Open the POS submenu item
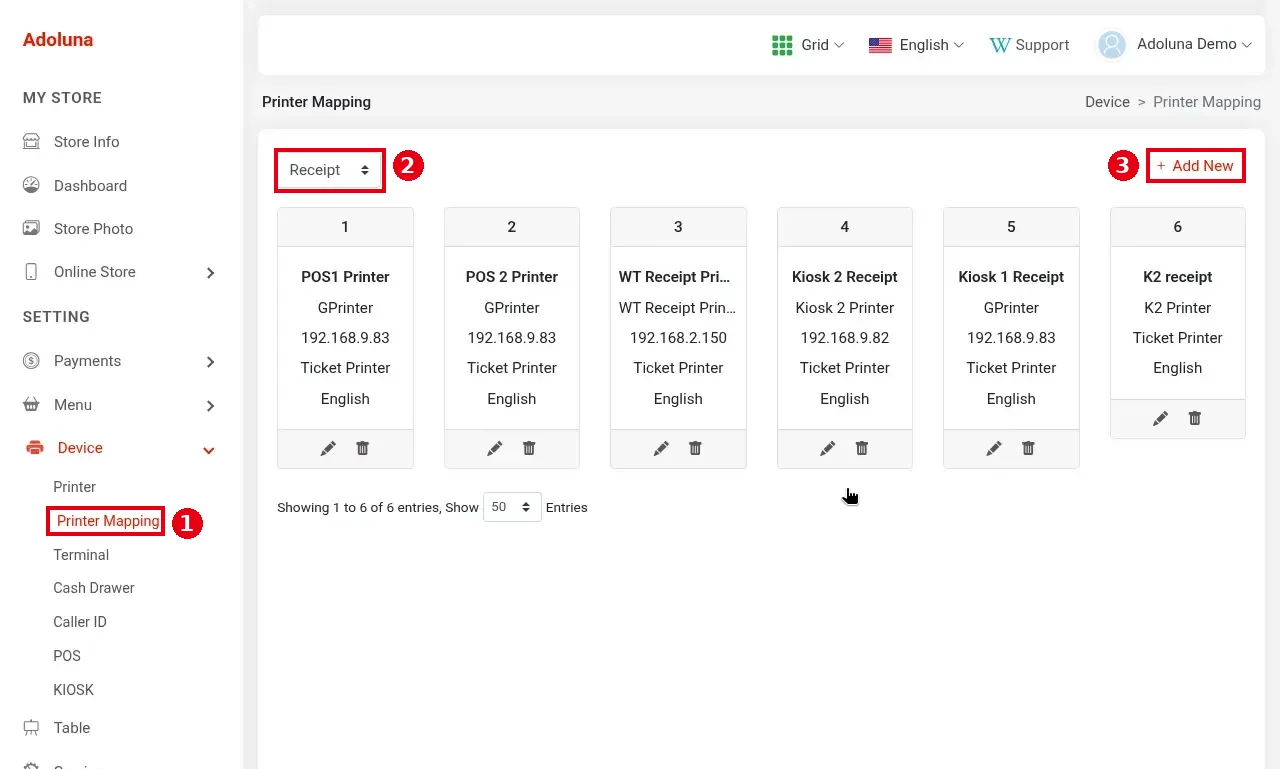1280x769 pixels. pyautogui.click(x=67, y=656)
